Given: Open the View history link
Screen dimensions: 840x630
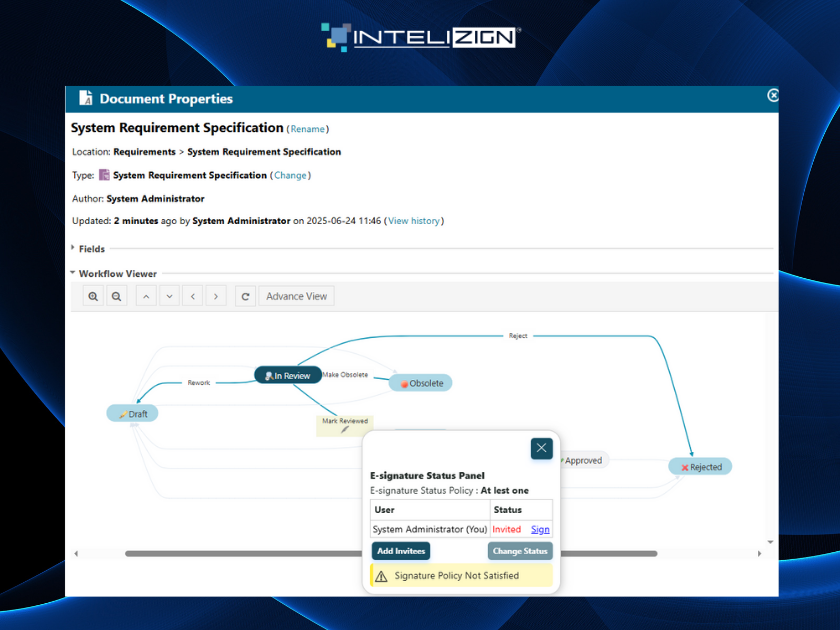Looking at the screenshot, I should (413, 221).
